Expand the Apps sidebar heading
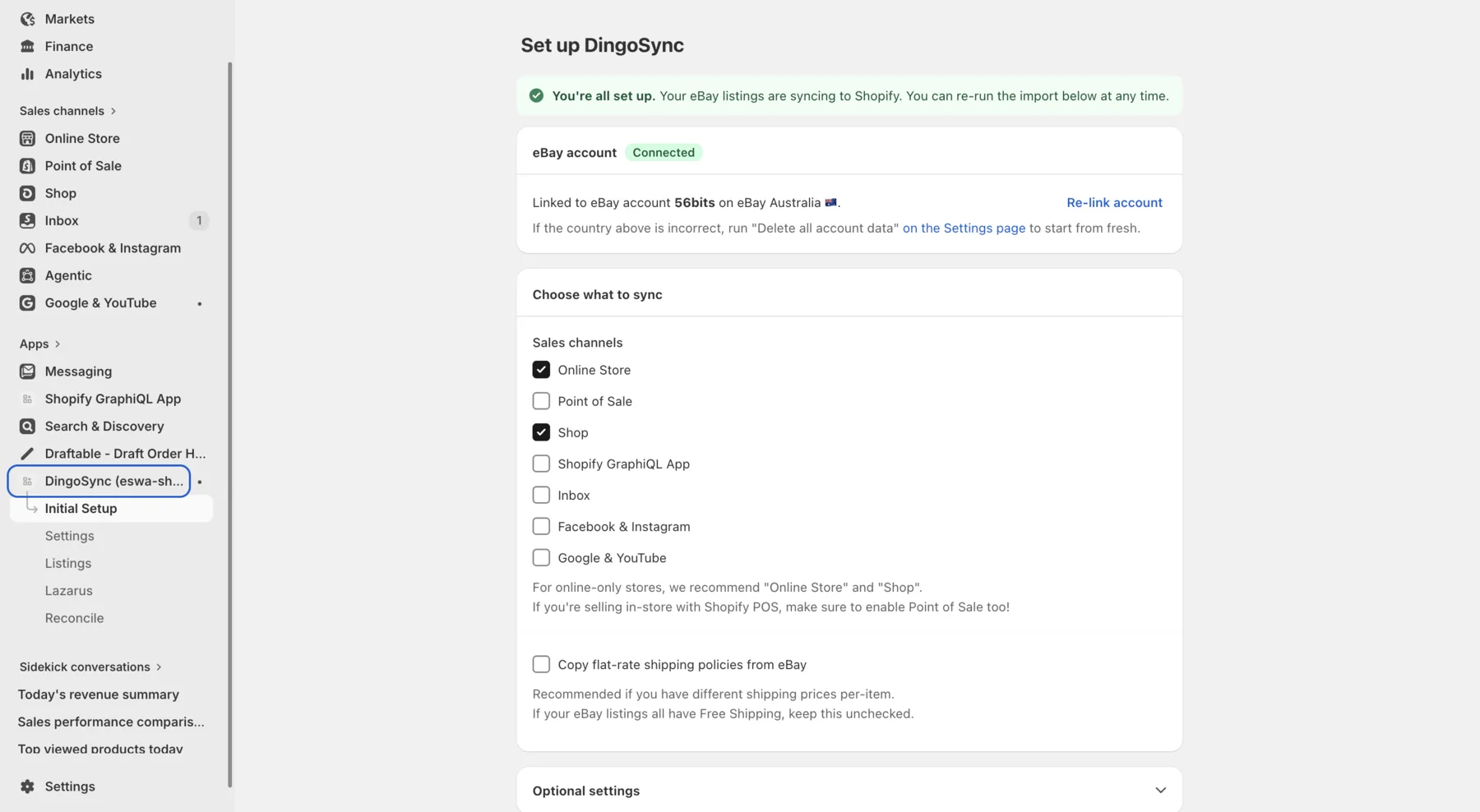This screenshot has width=1480, height=812. pyautogui.click(x=40, y=344)
